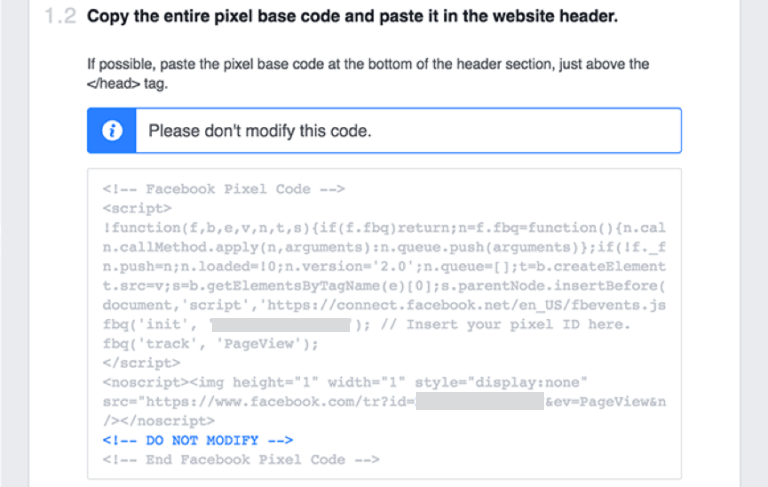Click the t.src=v getElementsByTagName code line
Image resolution: width=768 pixels, height=487 pixels.
pyautogui.click(x=384, y=286)
